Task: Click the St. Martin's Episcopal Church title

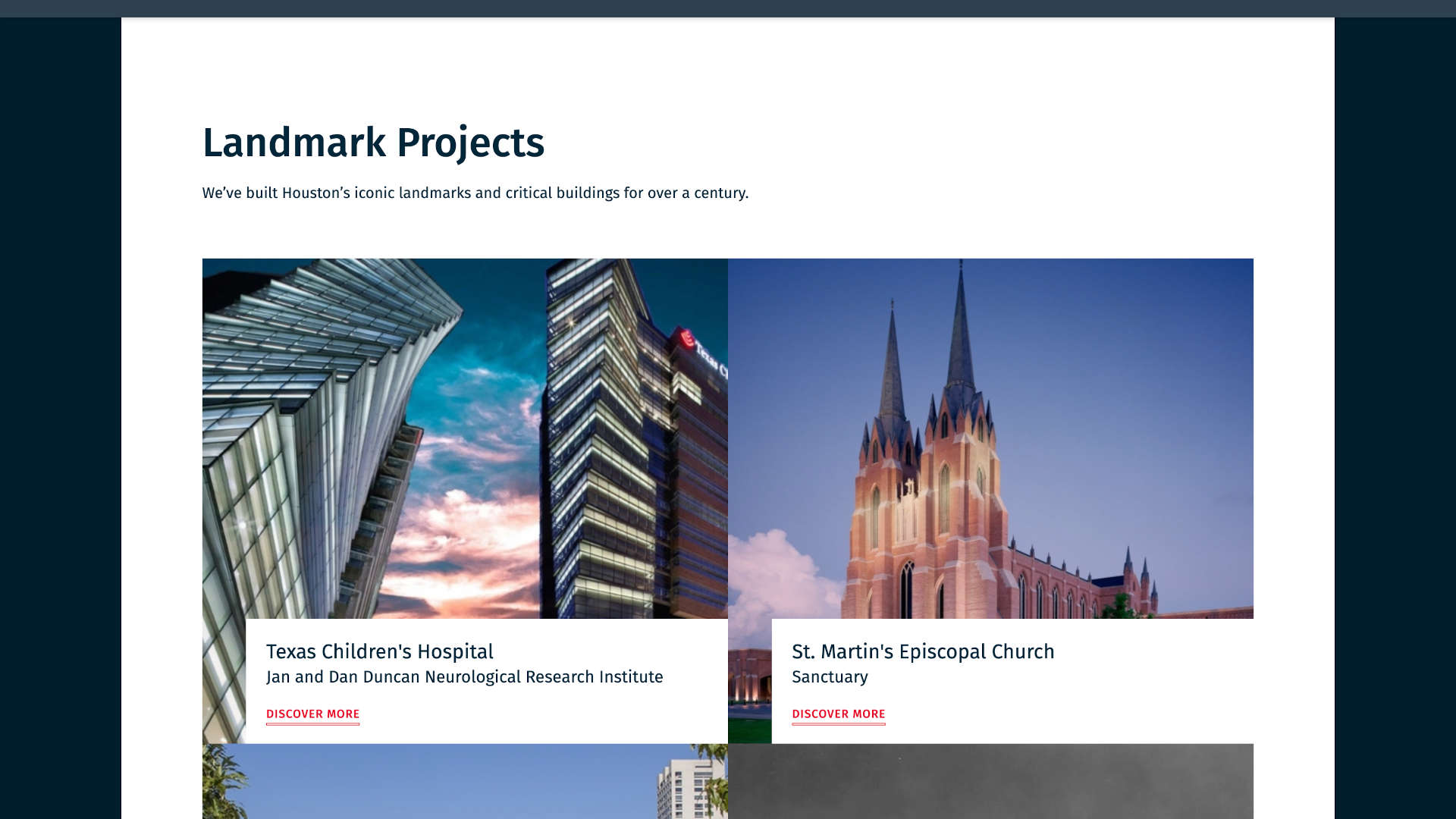Action: click(x=923, y=651)
